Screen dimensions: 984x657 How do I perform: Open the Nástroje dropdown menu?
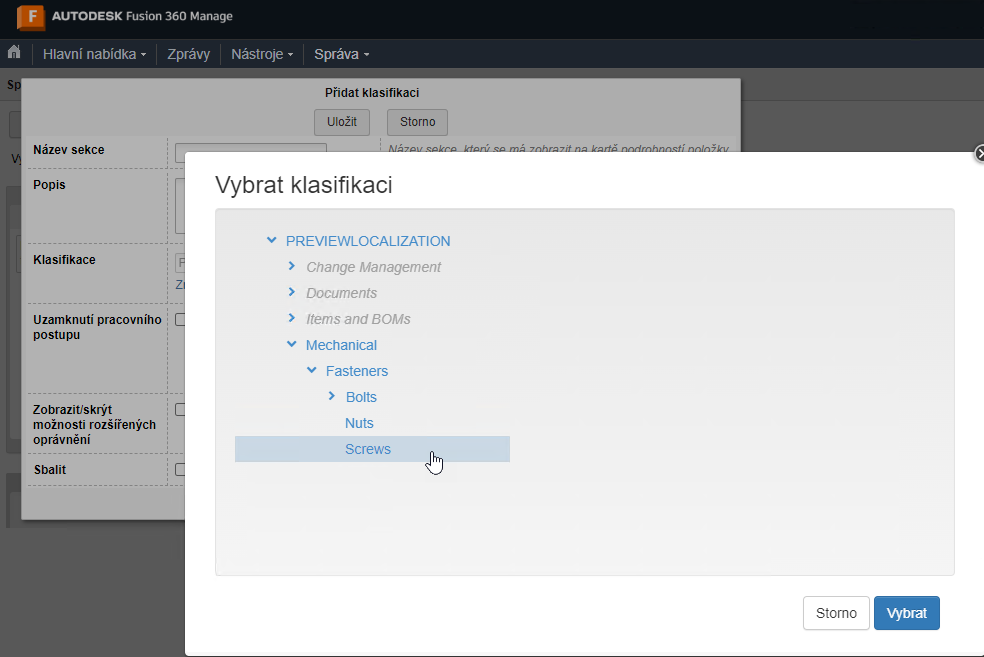[261, 54]
